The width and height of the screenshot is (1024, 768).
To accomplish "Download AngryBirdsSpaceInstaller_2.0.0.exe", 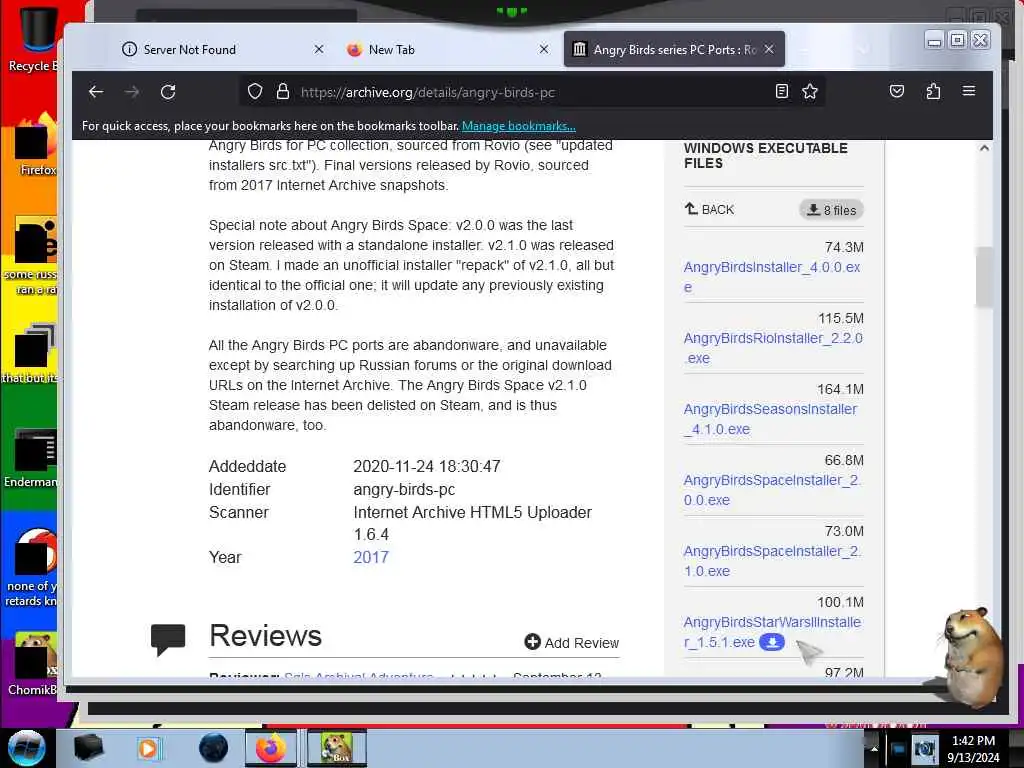I will tap(773, 490).
